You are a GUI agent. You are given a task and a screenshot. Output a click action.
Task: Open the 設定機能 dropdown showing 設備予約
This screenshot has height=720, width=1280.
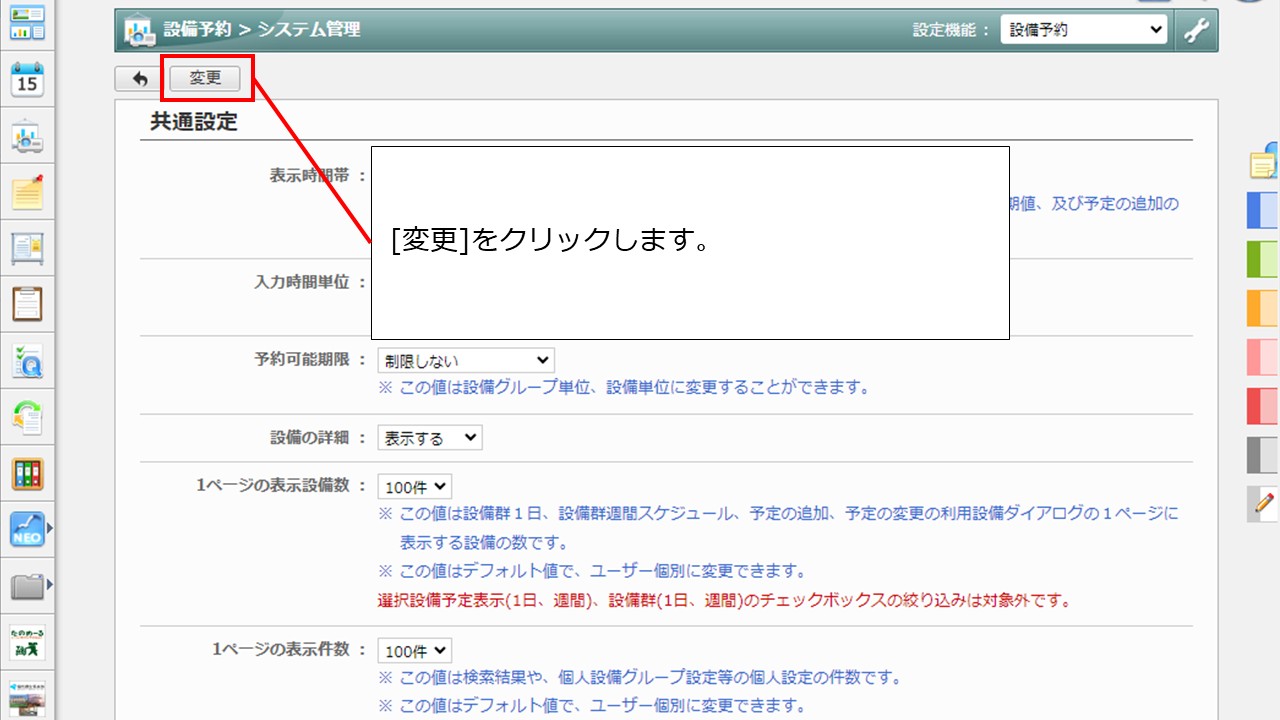[1083, 30]
